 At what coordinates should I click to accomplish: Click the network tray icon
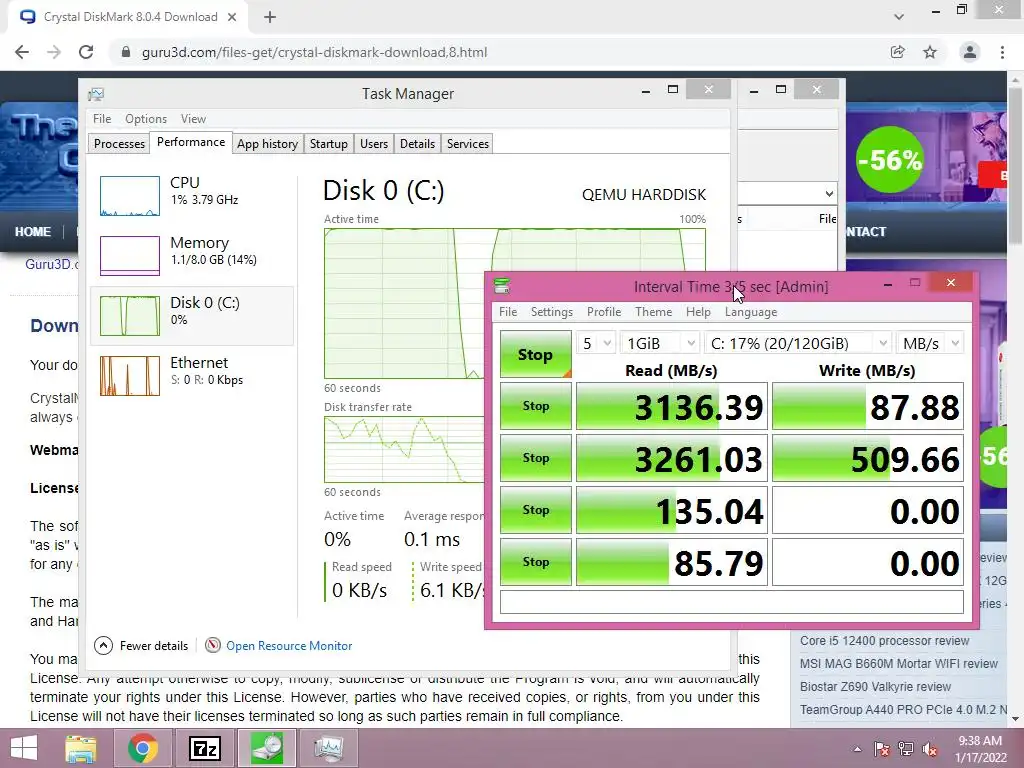click(x=906, y=749)
